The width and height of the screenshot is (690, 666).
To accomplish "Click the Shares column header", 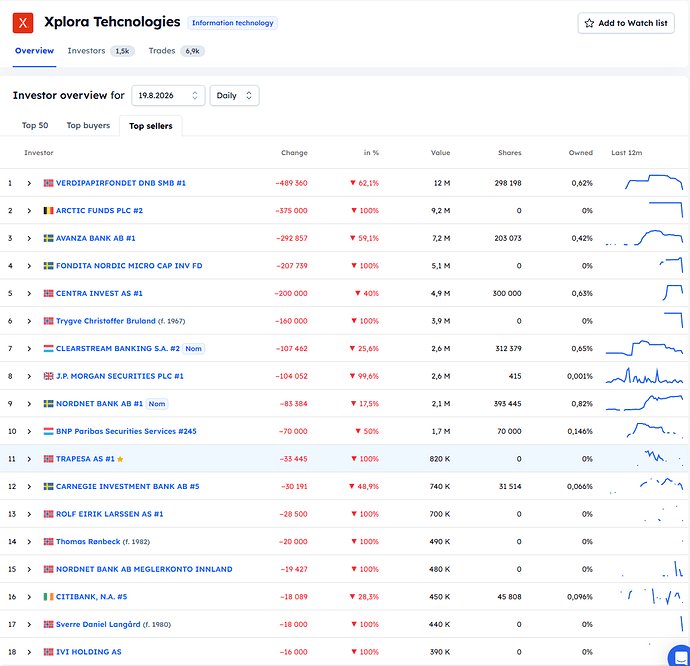I will coord(510,153).
